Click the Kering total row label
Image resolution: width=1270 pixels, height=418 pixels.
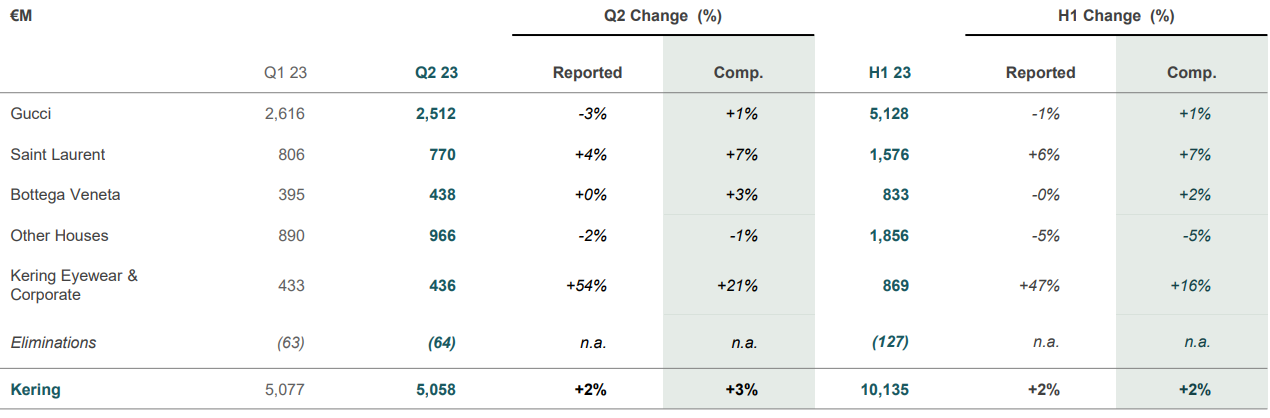[x=35, y=390]
